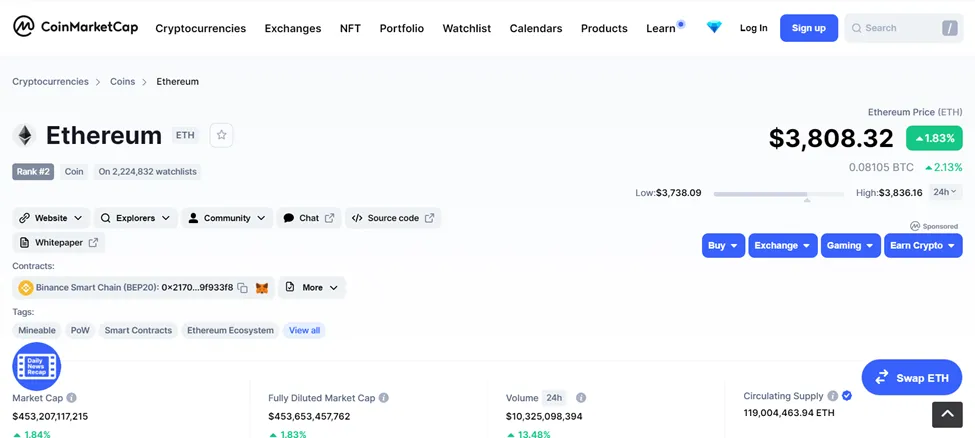Open the Chat external link
This screenshot has width=975, height=438.
[308, 218]
